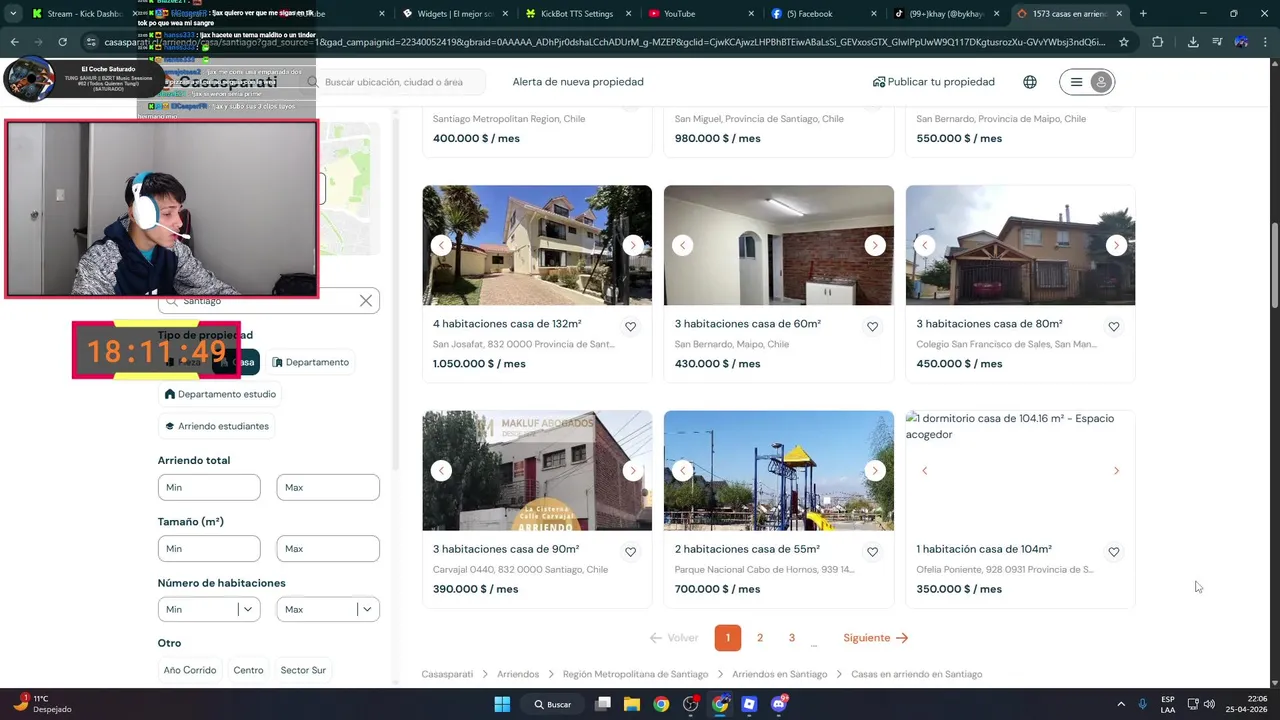Show previous photo of Carvajal 90m² listing
1280x720 pixels.
tap(441, 470)
